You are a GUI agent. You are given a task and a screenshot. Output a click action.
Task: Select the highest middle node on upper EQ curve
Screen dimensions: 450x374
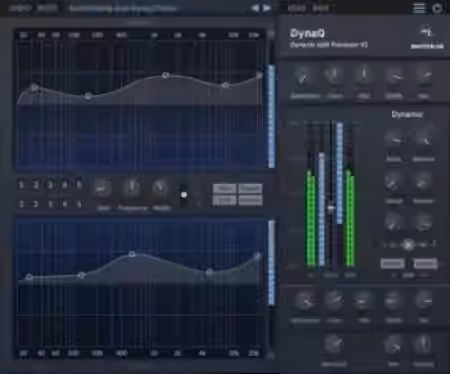click(165, 75)
